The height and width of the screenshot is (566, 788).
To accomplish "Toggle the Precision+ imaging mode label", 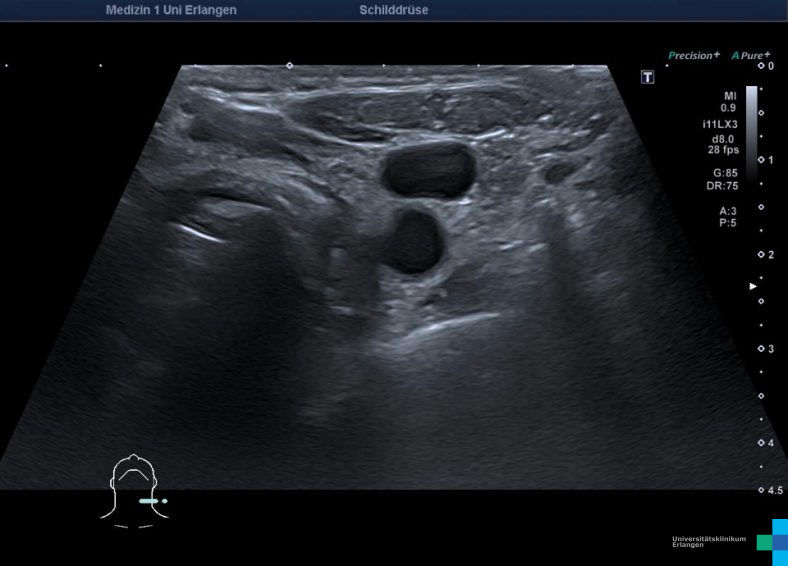I will (693, 56).
